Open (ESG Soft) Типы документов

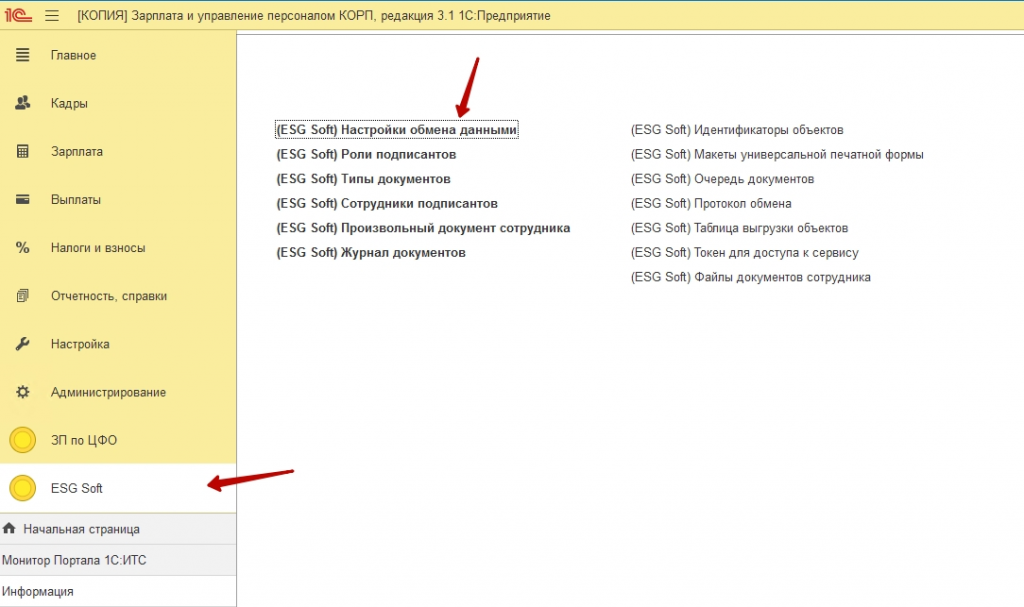click(x=363, y=179)
